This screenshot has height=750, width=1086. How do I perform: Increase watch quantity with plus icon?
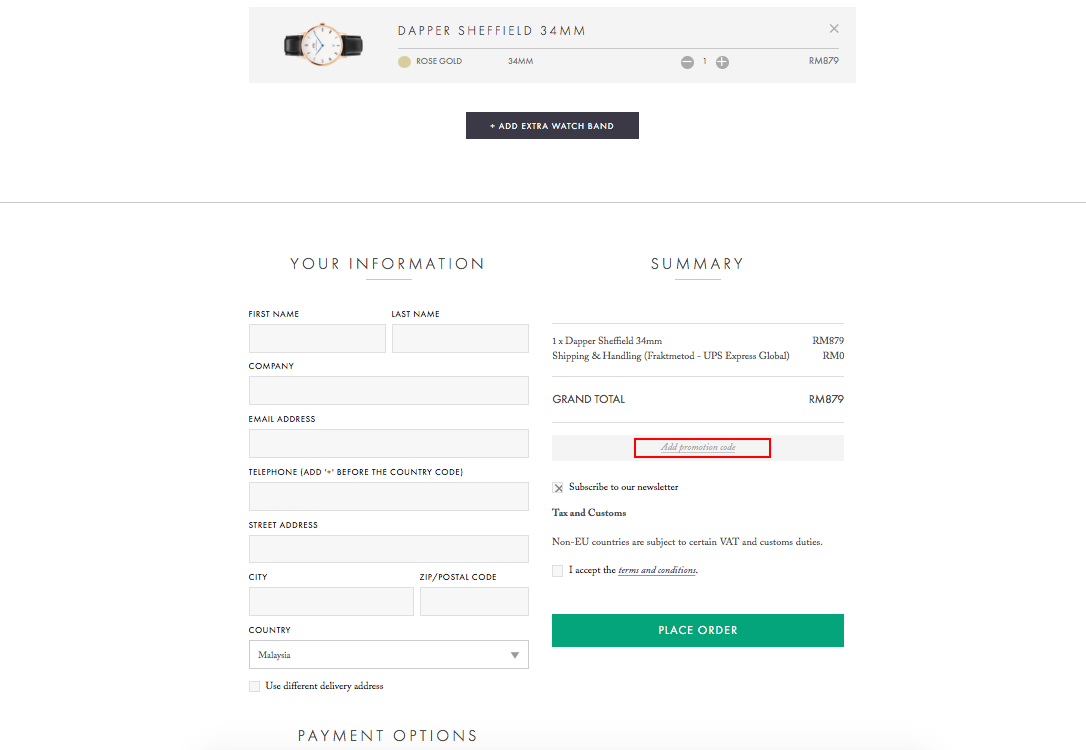722,62
